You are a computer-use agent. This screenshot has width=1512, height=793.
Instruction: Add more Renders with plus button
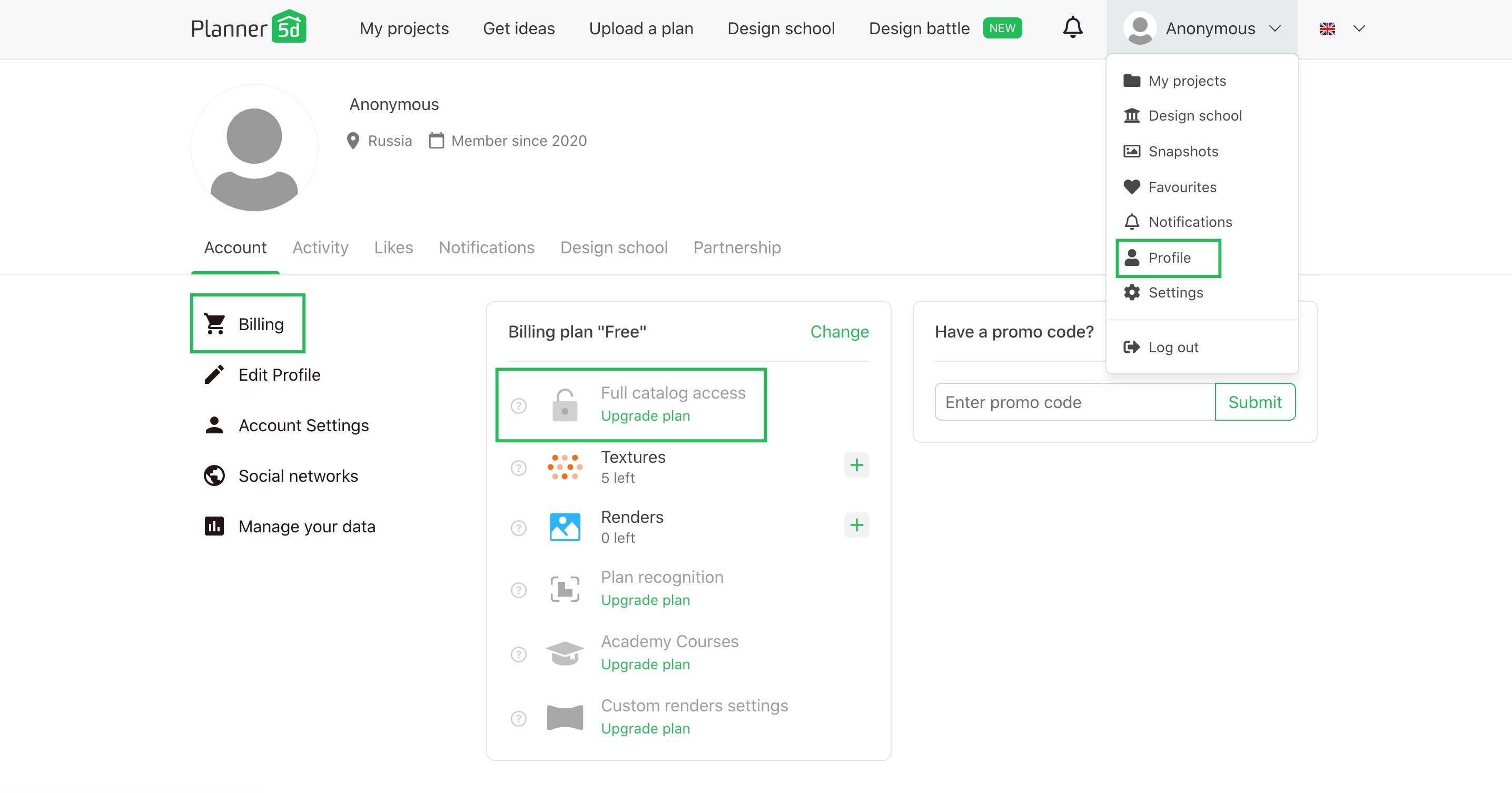pos(856,524)
